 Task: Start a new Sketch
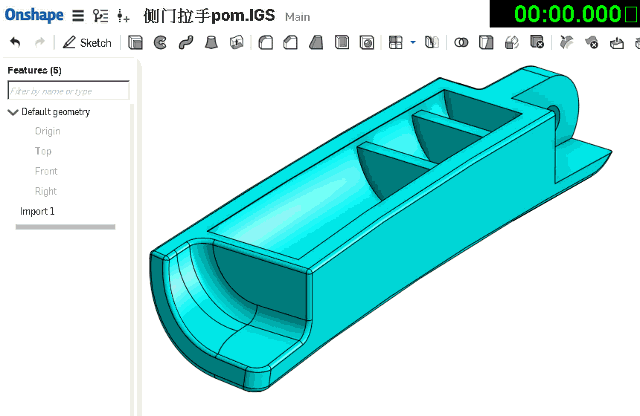coord(87,42)
